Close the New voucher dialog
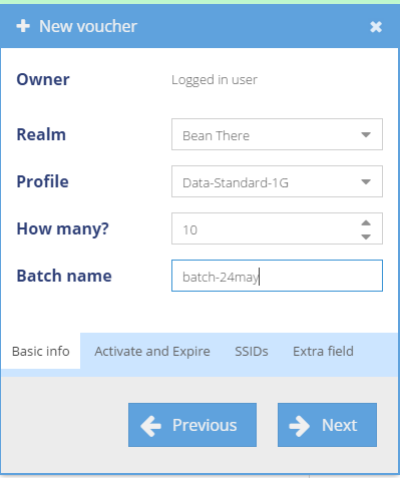 point(376,27)
